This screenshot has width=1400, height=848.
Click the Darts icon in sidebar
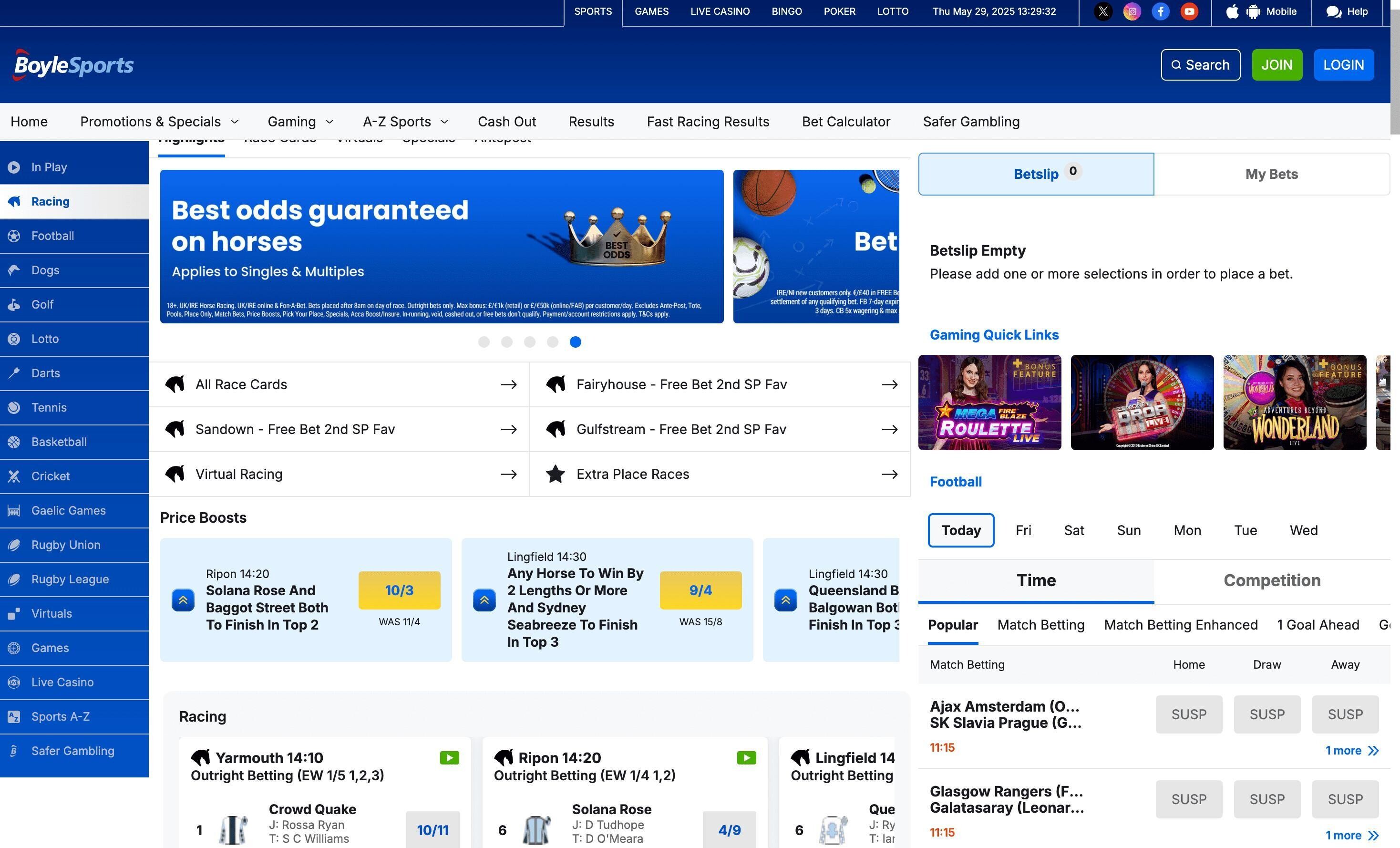click(x=14, y=373)
